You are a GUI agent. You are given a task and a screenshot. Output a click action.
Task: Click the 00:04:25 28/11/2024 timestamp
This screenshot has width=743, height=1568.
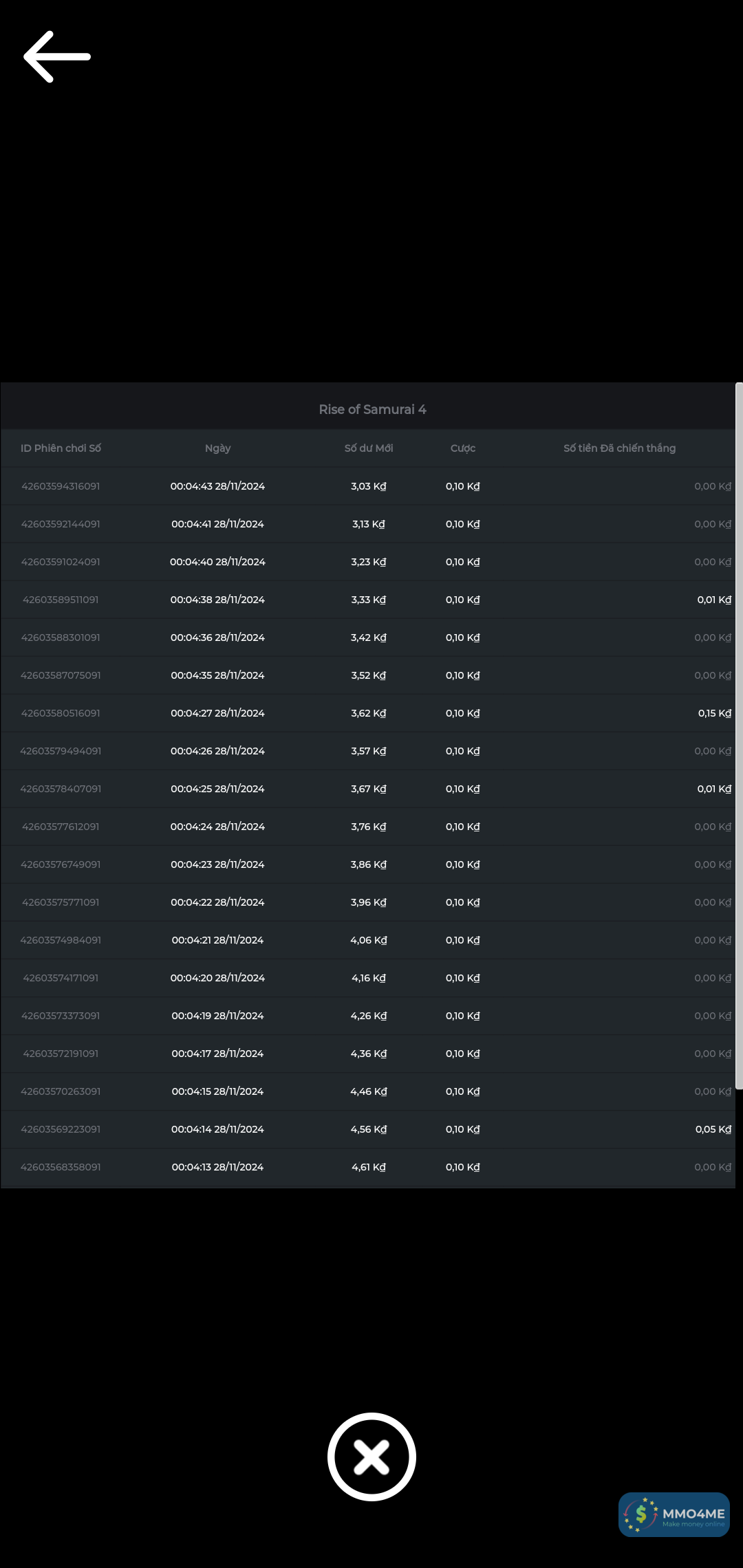217,789
